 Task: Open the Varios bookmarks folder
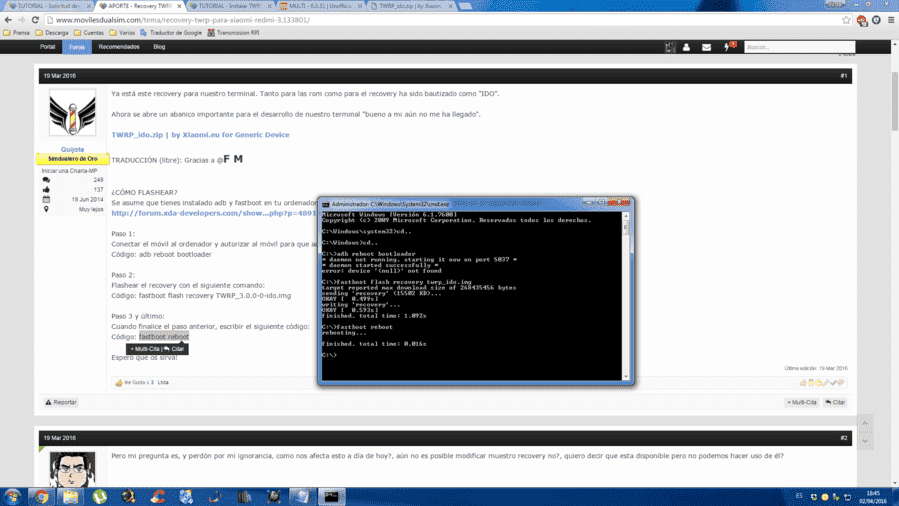pyautogui.click(x=122, y=33)
